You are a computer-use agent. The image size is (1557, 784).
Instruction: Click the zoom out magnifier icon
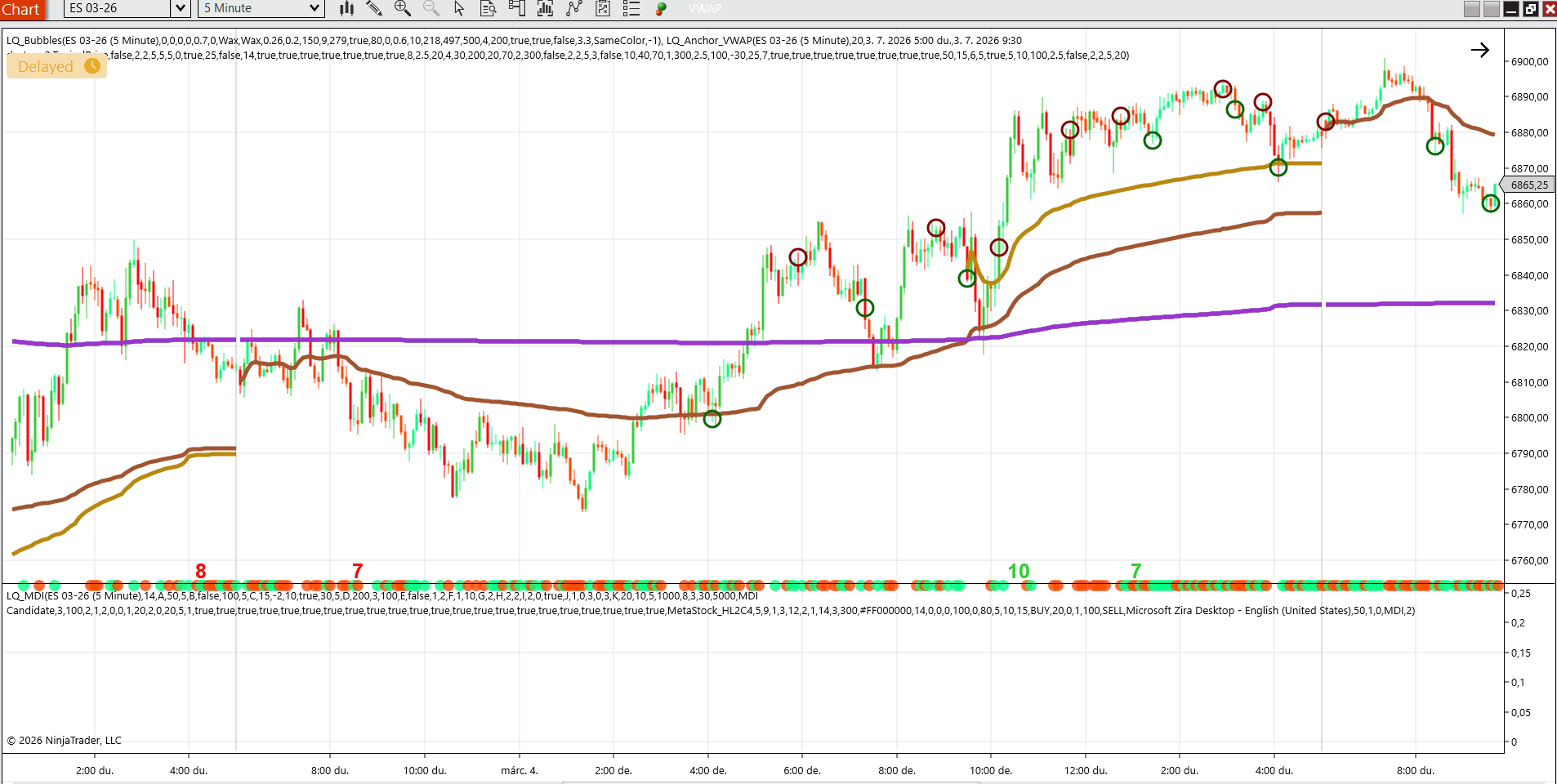pos(431,8)
